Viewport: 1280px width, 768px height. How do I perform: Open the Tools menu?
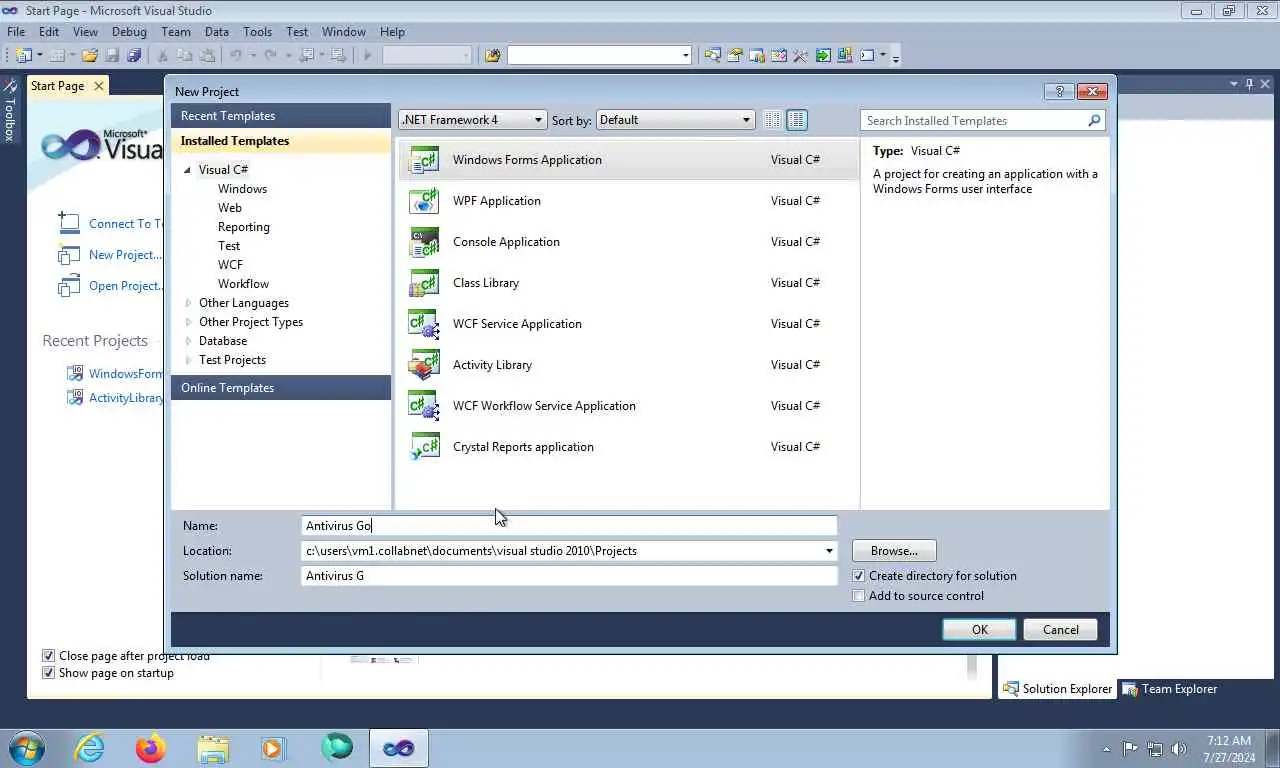point(257,32)
